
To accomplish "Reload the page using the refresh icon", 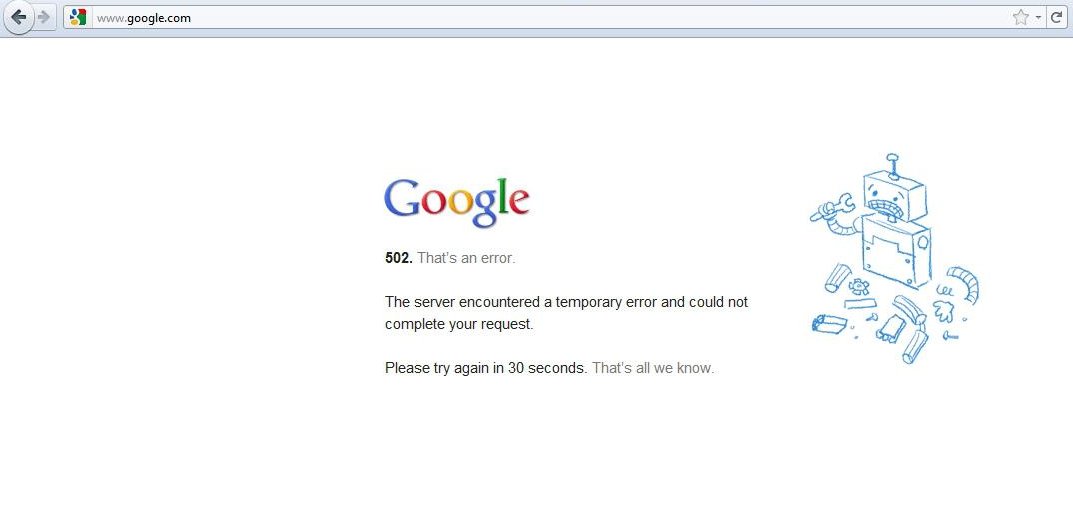I will 1057,18.
